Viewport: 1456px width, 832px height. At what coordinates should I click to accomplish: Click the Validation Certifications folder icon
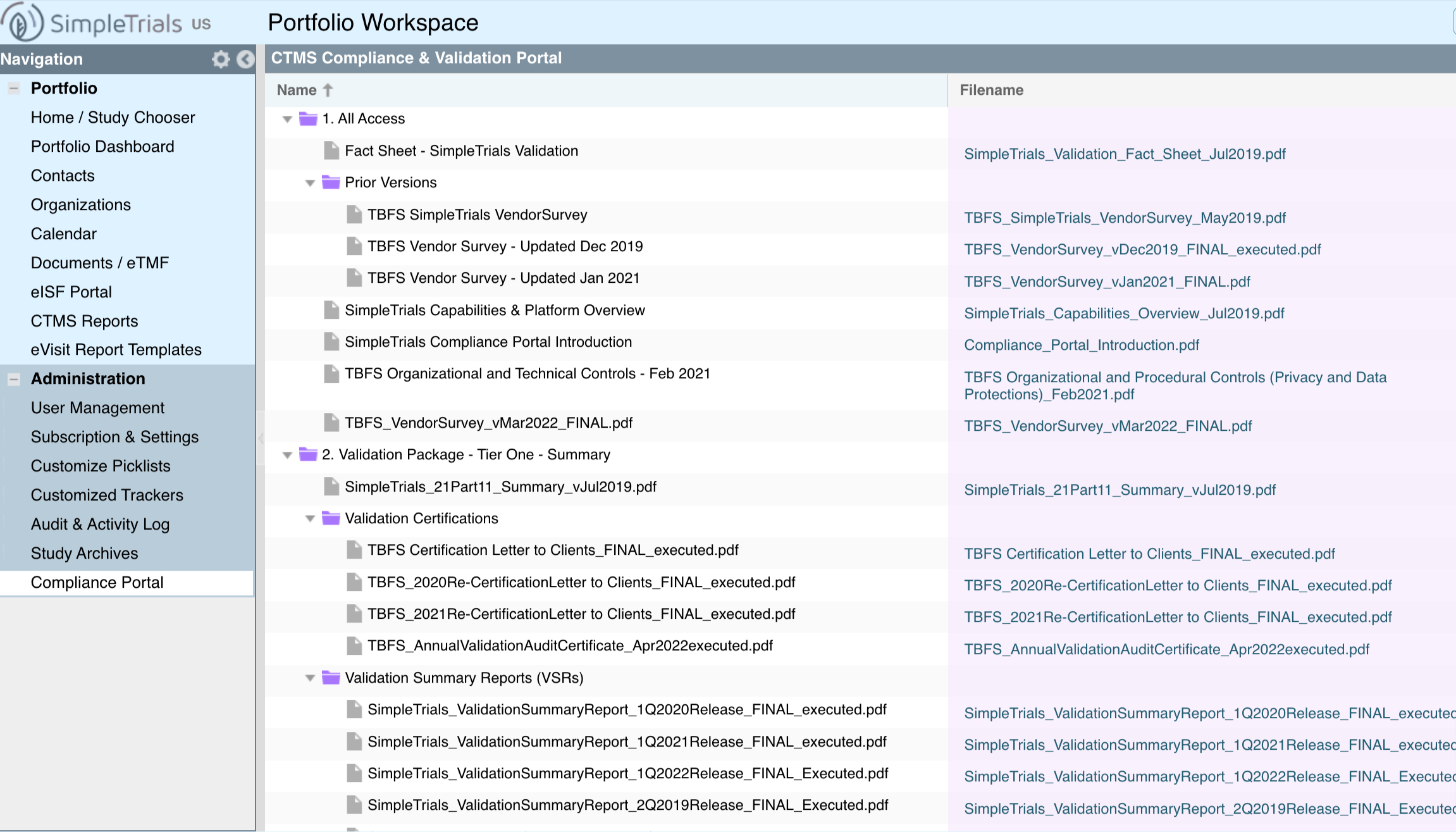tap(331, 518)
